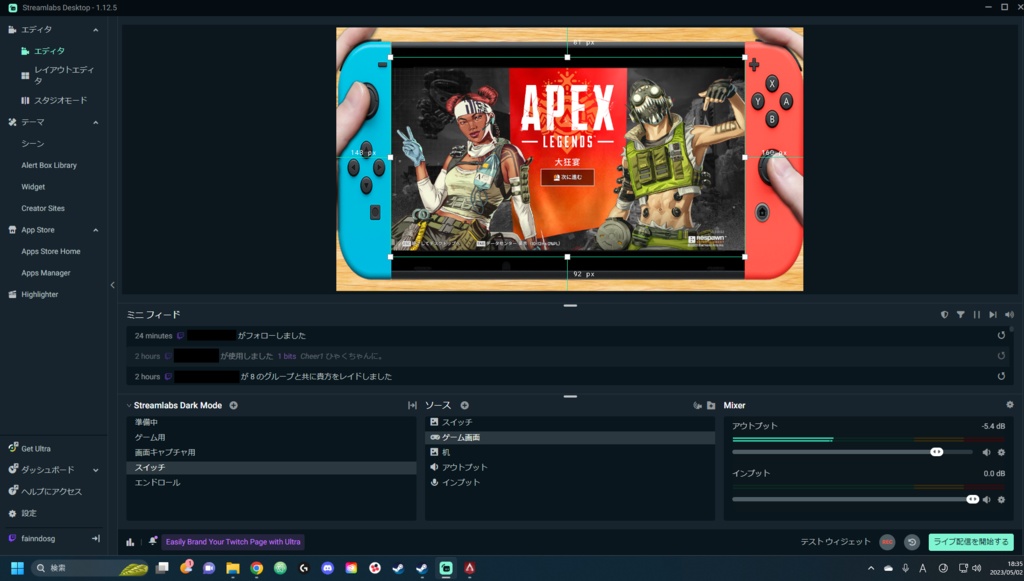
Task: Add a source folder icon
Action: click(x=711, y=405)
